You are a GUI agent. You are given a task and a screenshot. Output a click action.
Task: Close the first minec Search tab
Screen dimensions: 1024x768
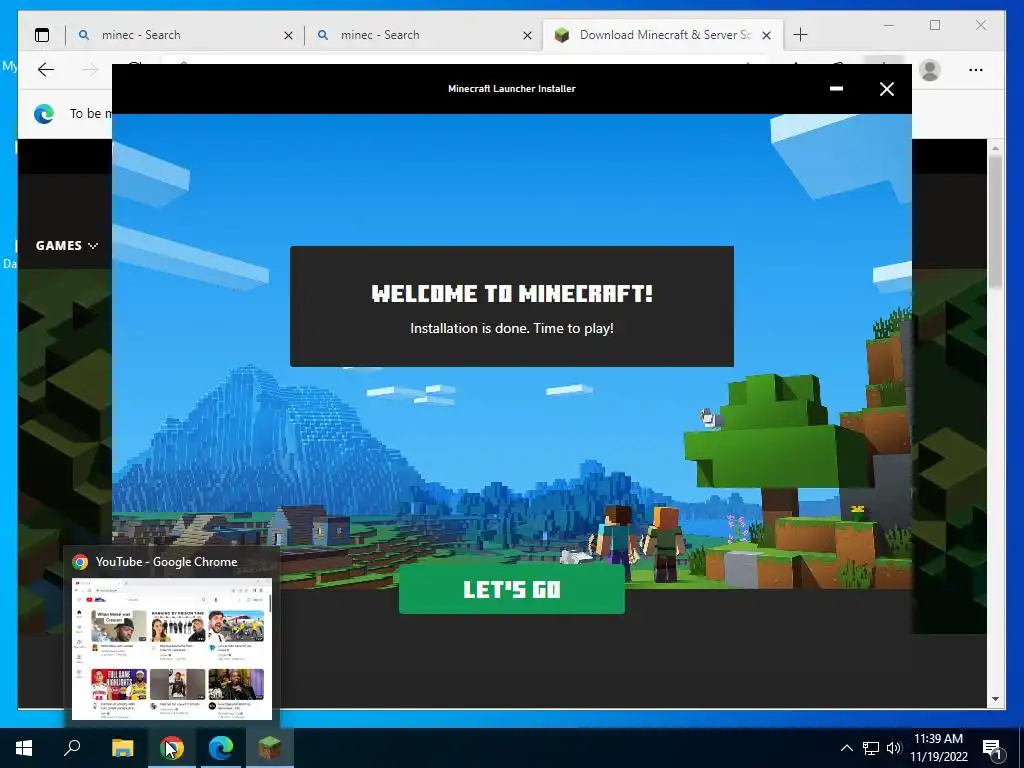(288, 35)
